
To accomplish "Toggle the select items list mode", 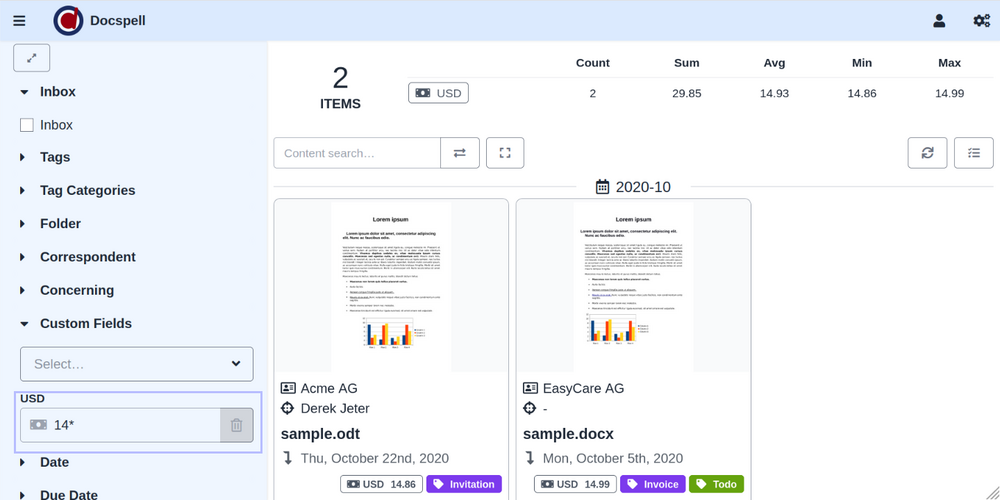I will [x=973, y=153].
